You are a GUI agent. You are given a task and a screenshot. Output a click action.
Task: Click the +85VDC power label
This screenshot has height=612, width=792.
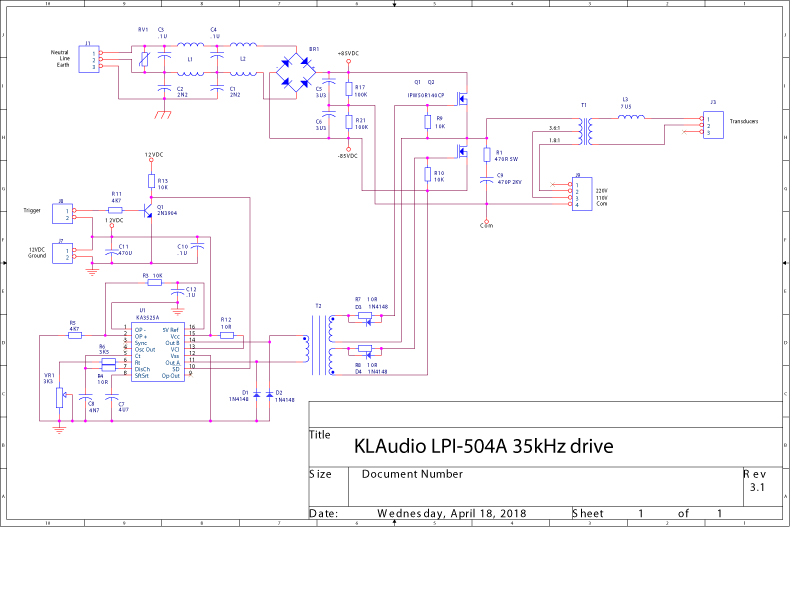349,53
